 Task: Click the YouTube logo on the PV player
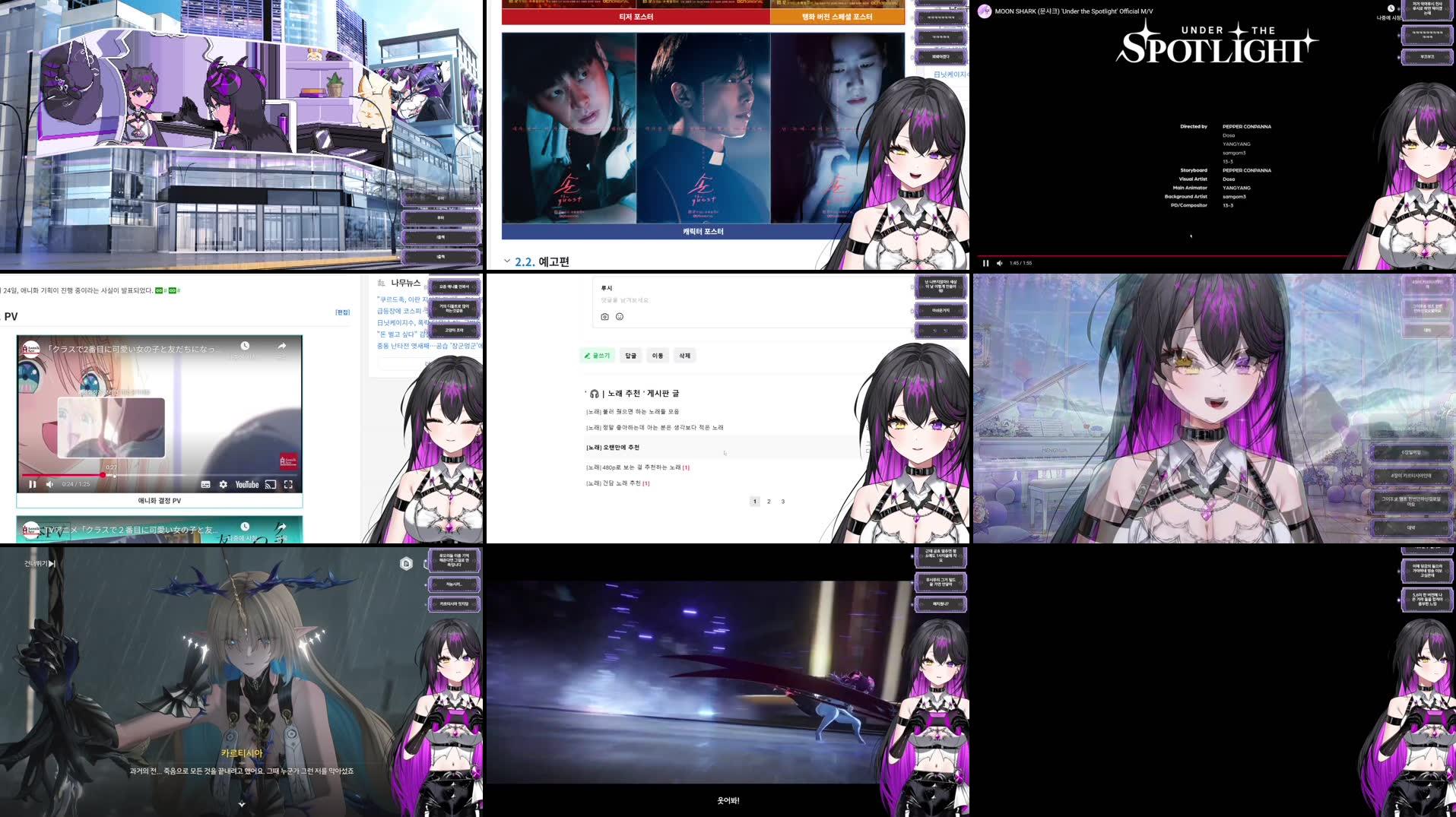pos(246,484)
